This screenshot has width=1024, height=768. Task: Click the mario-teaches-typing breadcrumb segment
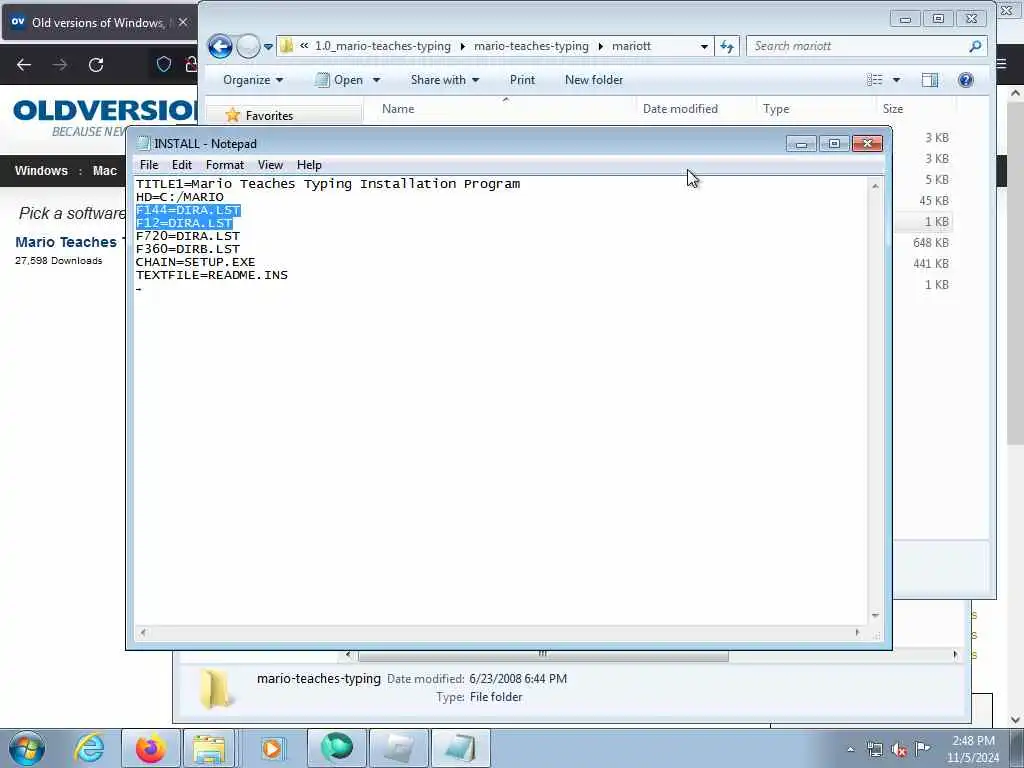point(531,46)
